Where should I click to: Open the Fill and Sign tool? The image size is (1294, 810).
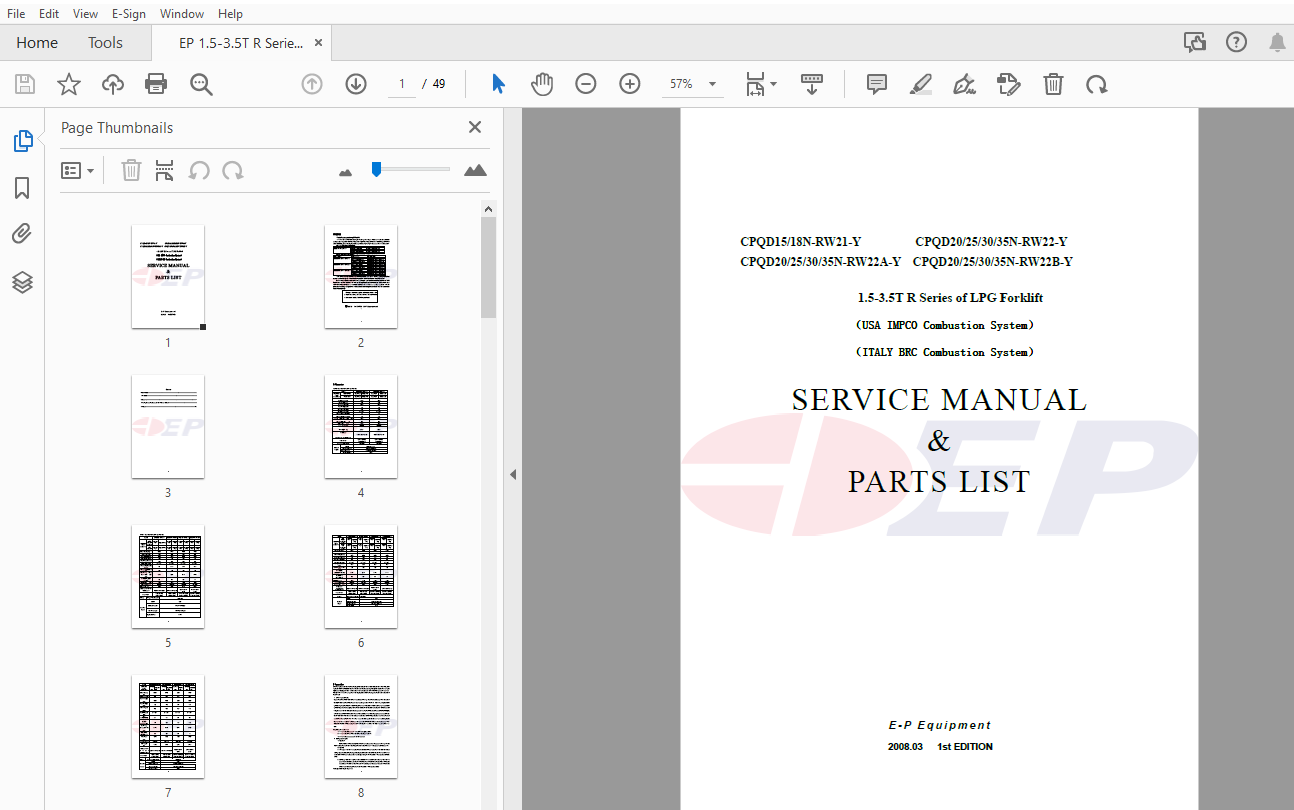coord(965,84)
